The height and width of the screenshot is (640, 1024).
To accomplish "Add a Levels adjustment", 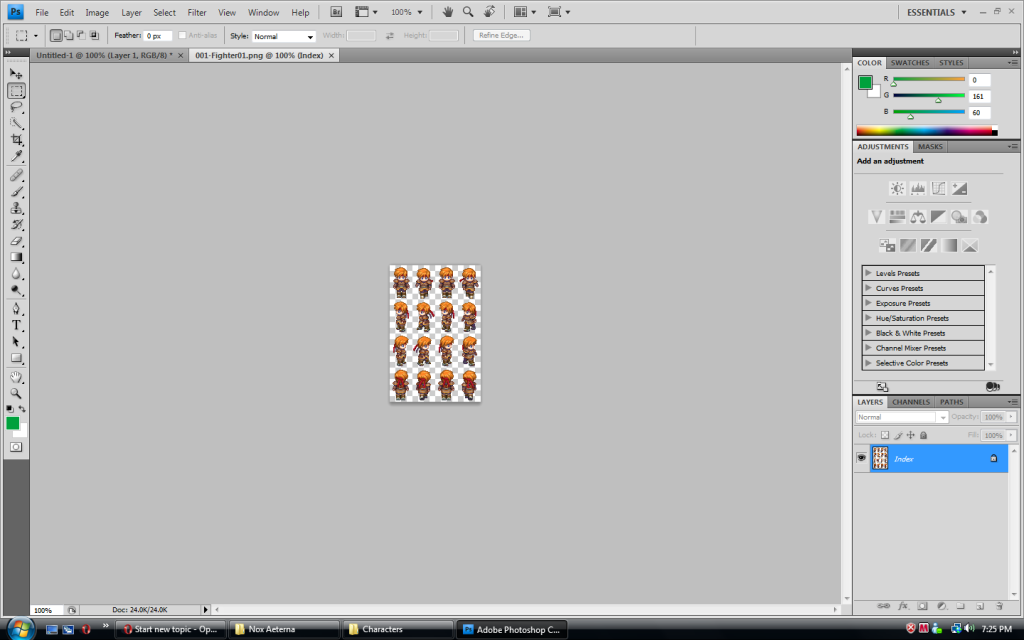I will (918, 189).
